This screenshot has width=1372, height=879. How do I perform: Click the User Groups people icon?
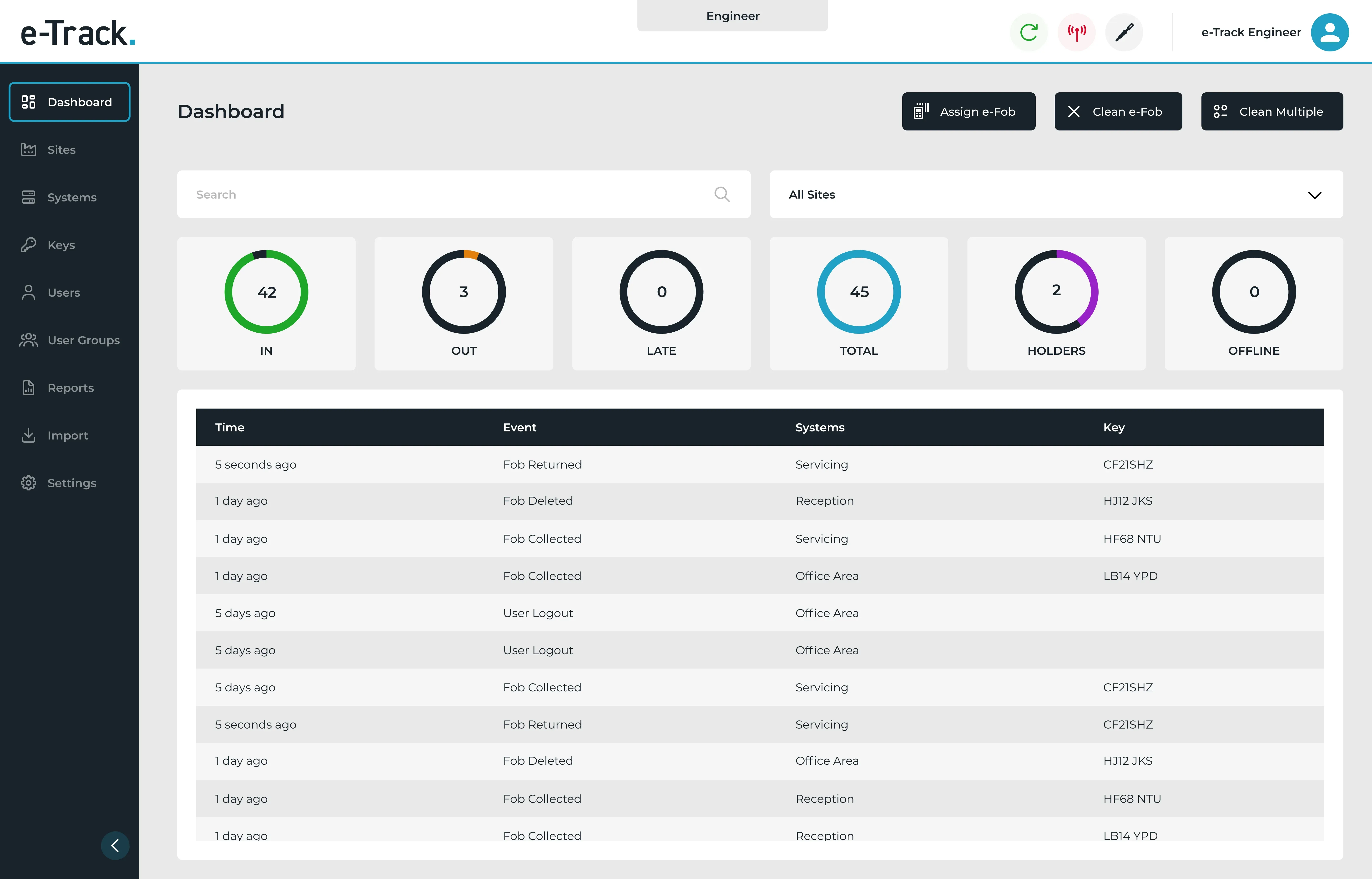pyautogui.click(x=29, y=340)
